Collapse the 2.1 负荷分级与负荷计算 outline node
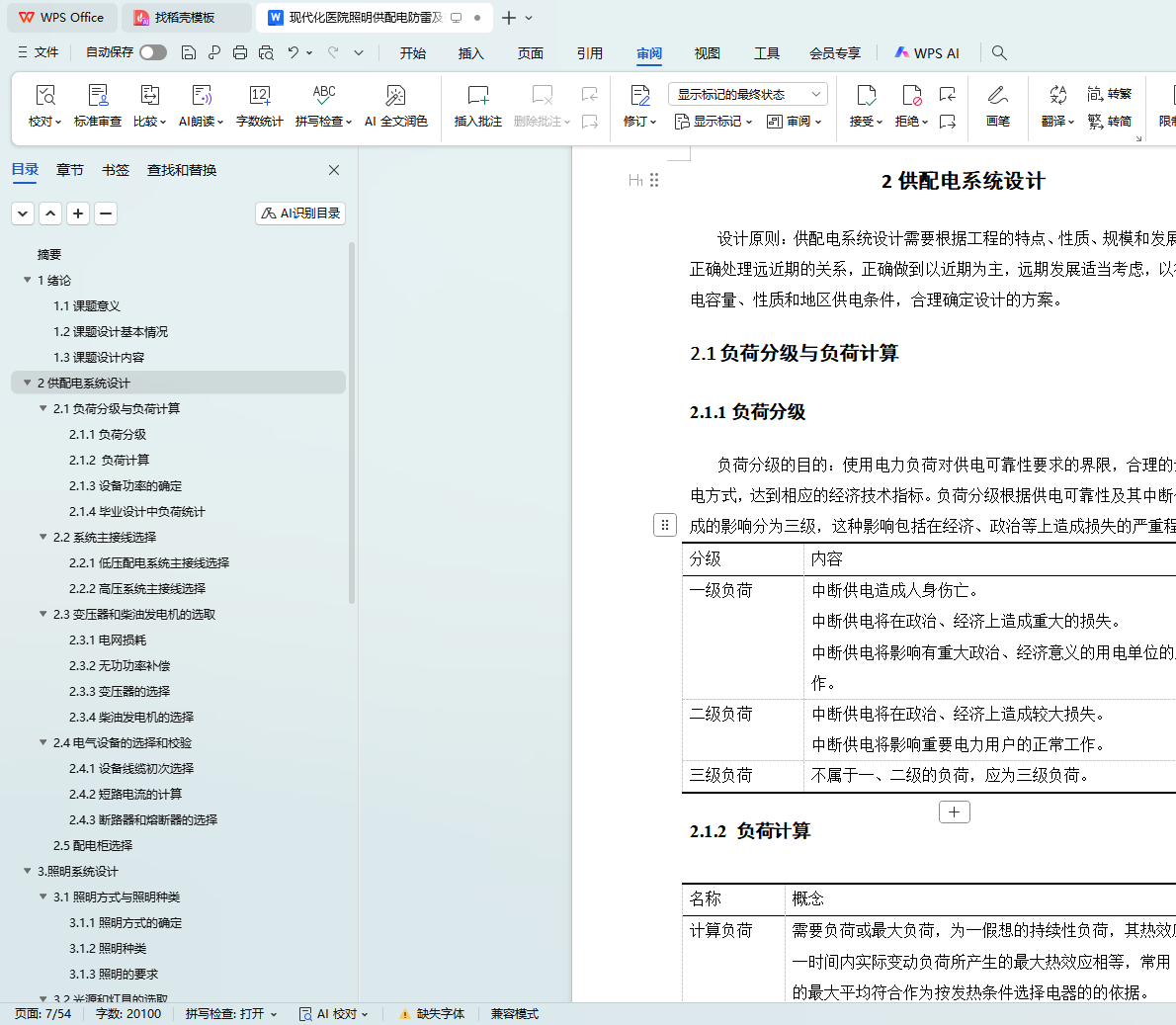 (43, 408)
